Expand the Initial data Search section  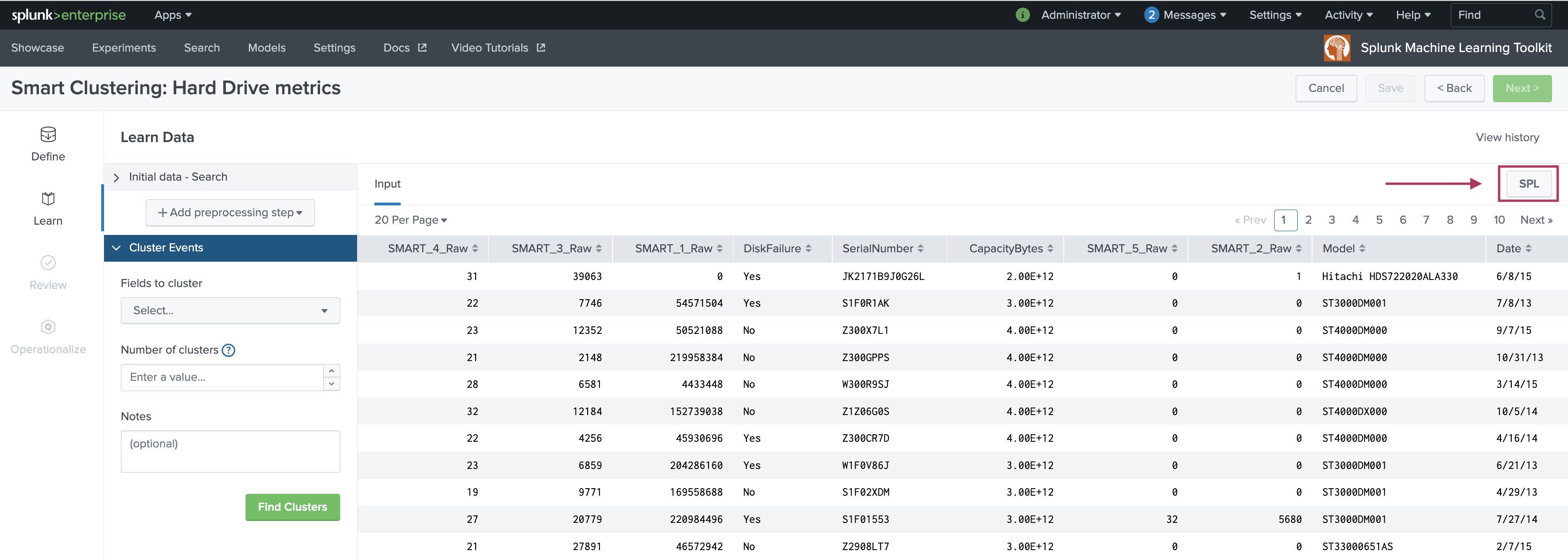[117, 176]
